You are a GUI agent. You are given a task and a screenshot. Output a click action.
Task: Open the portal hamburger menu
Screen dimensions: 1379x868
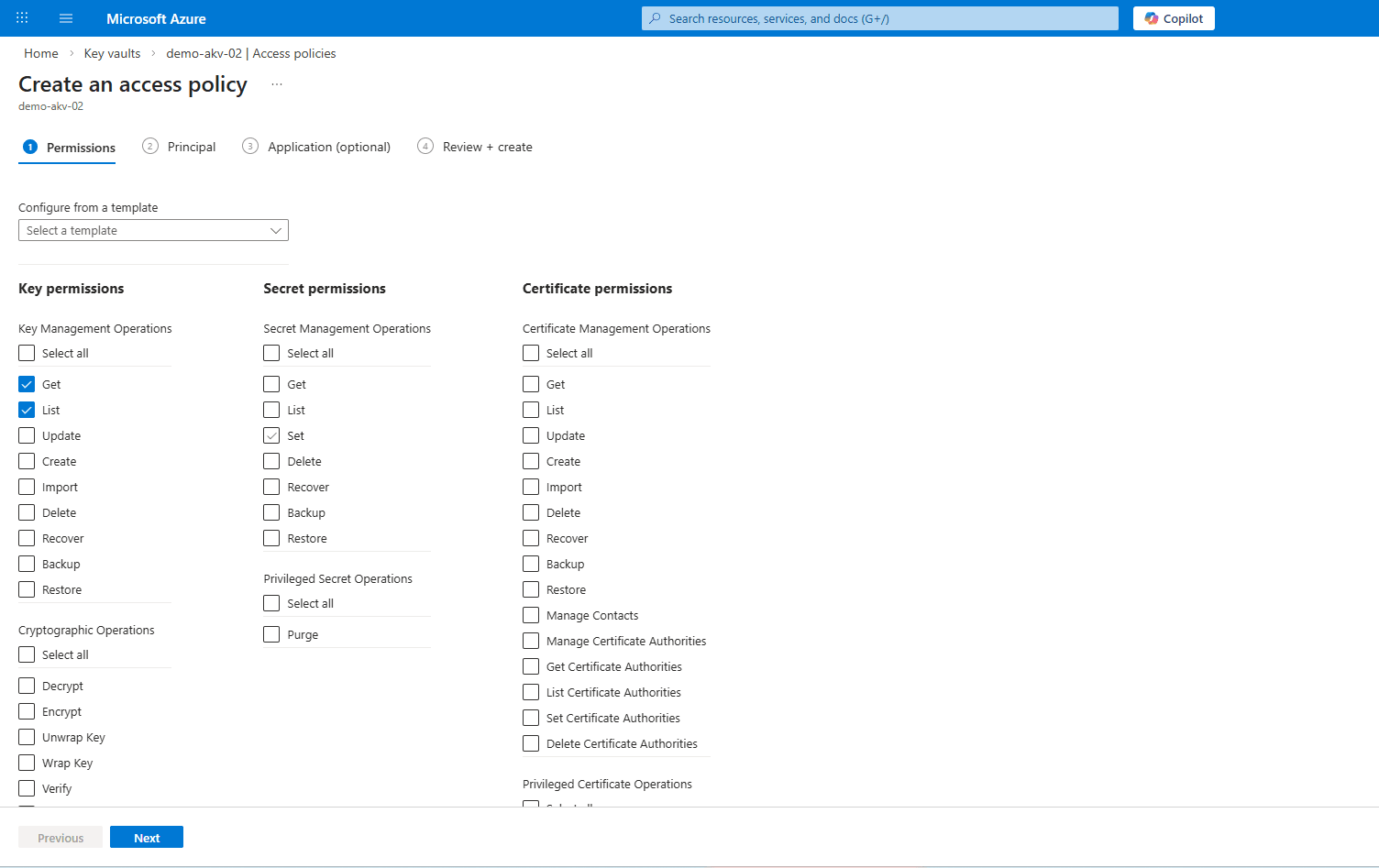tap(65, 17)
